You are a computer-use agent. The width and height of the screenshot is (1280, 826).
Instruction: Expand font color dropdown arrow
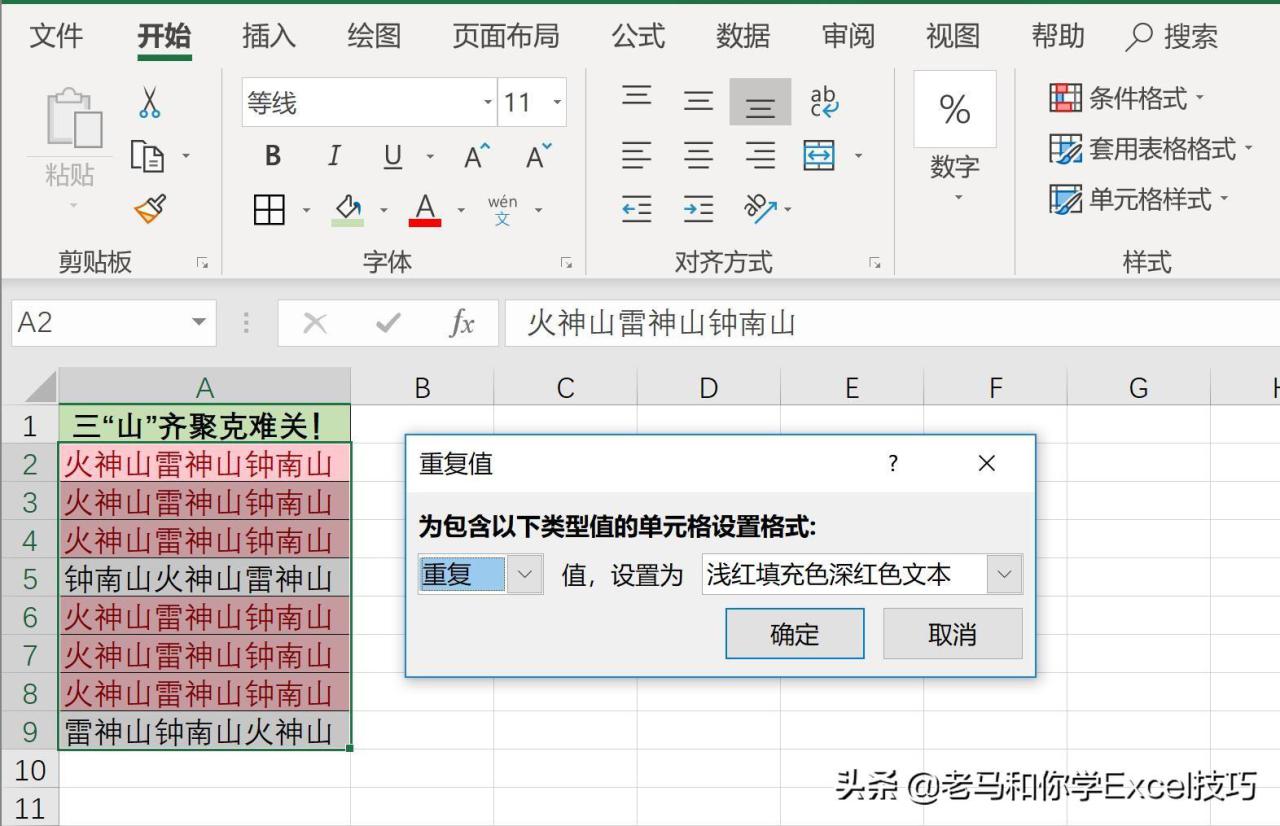pyautogui.click(x=461, y=211)
